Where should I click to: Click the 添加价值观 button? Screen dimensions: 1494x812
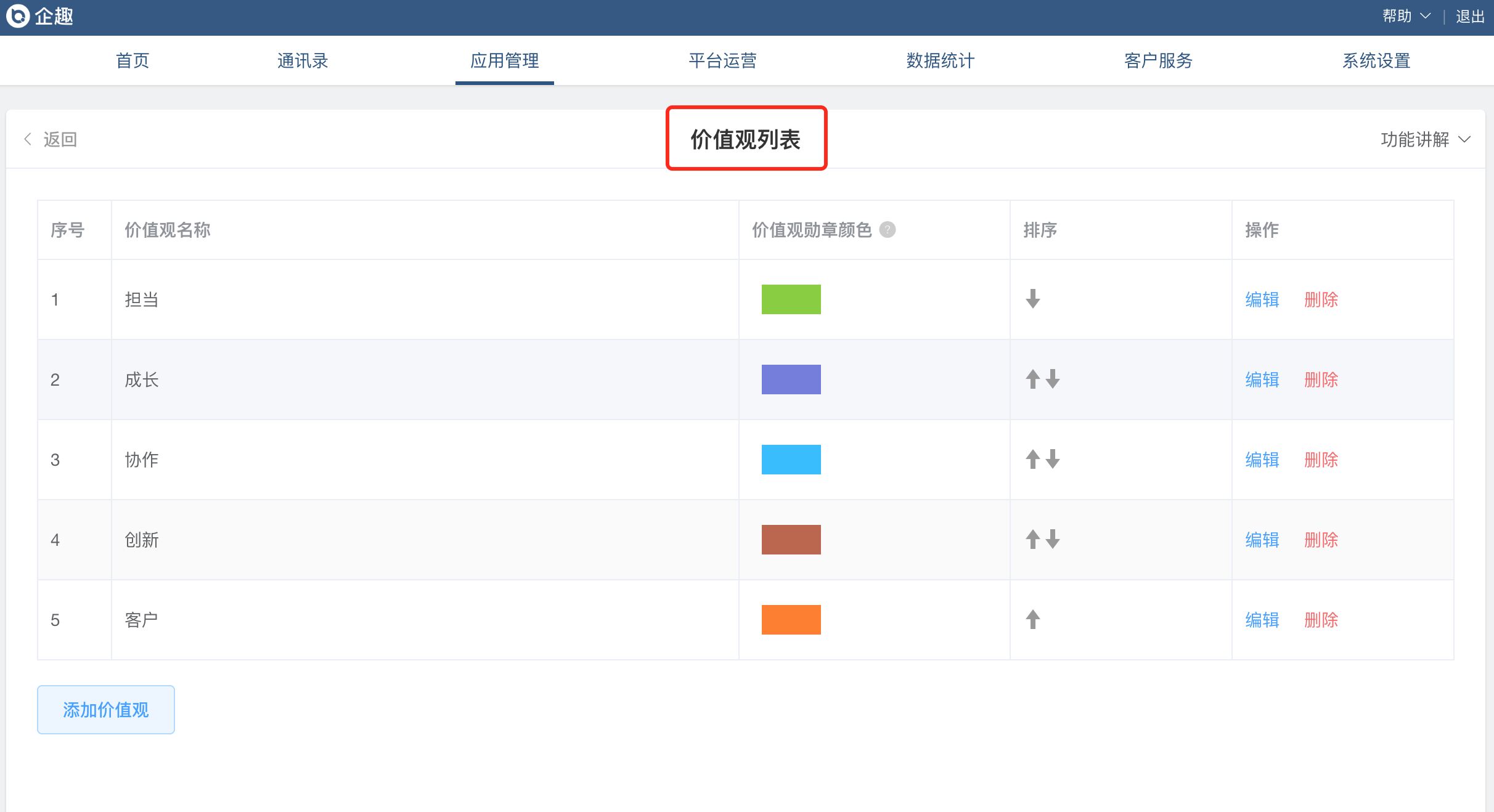(106, 710)
